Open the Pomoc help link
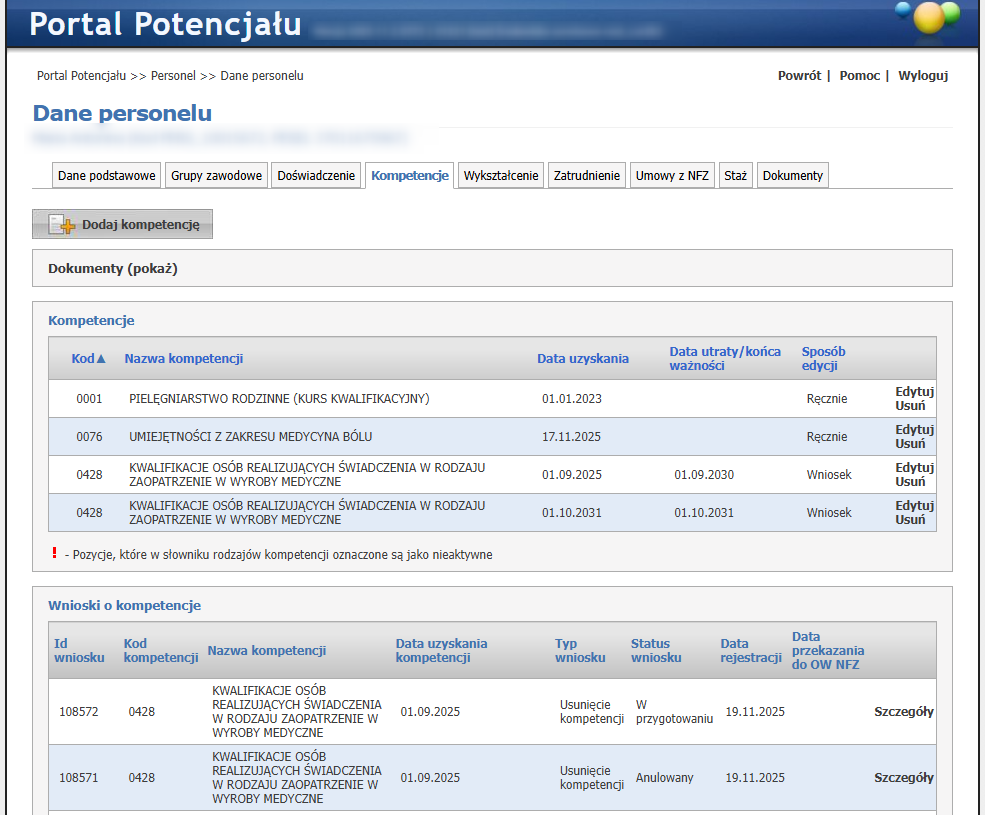 (x=859, y=76)
